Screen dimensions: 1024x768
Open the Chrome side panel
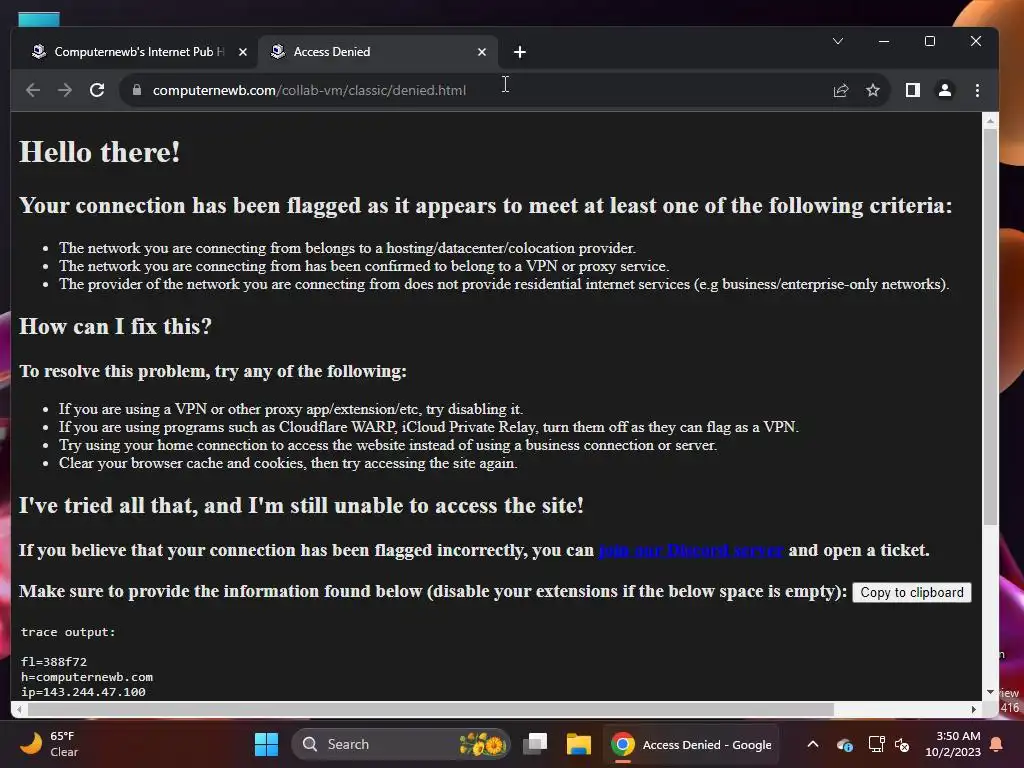click(912, 90)
